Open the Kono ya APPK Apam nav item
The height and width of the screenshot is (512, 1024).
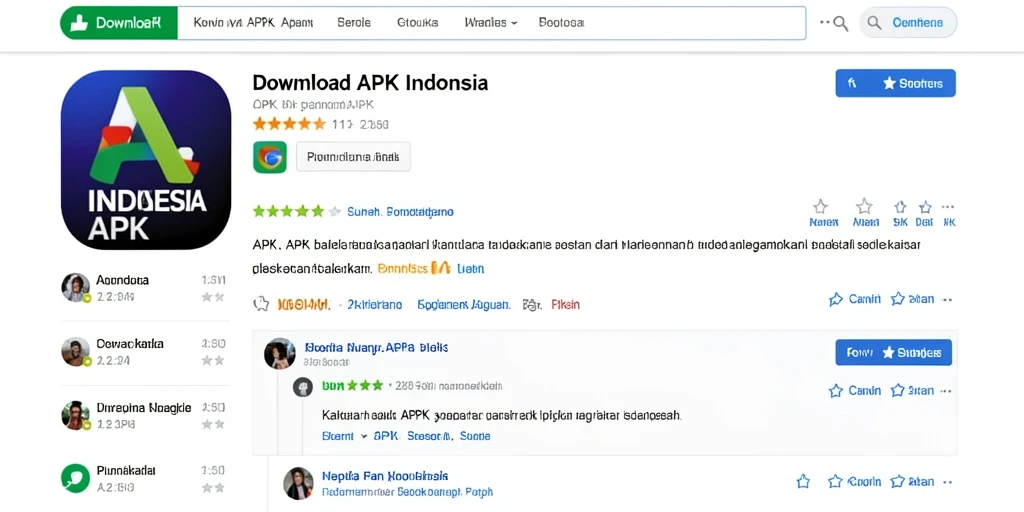pos(253,23)
